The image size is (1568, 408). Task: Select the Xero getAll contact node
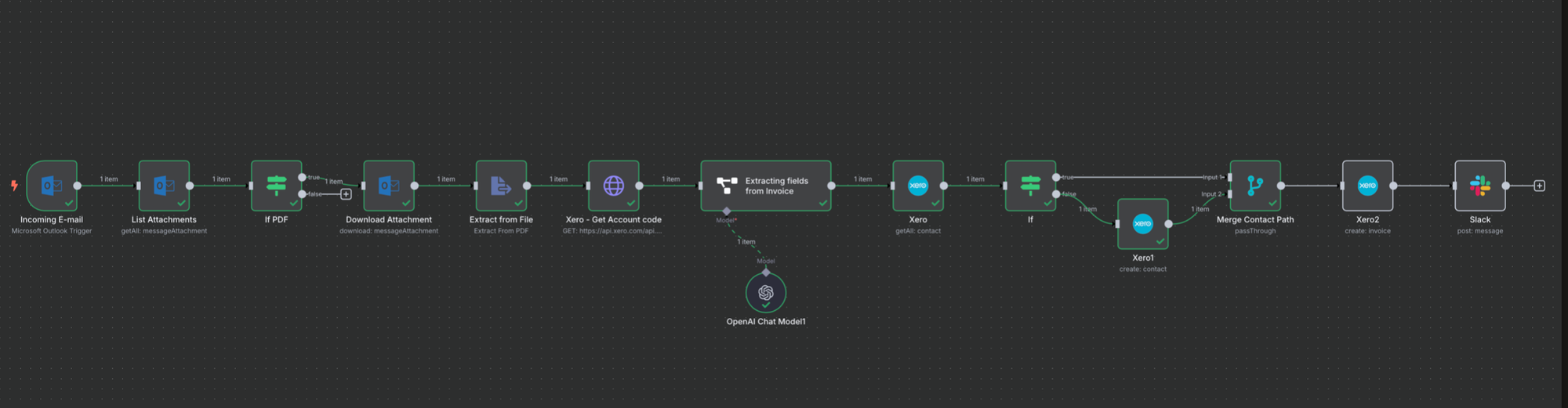918,186
